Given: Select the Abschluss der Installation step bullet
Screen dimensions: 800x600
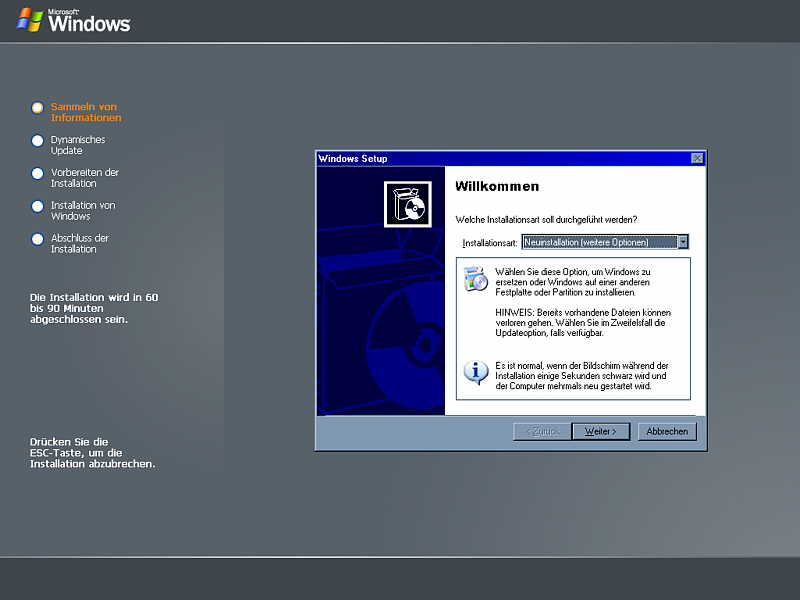Looking at the screenshot, I should point(37,239).
